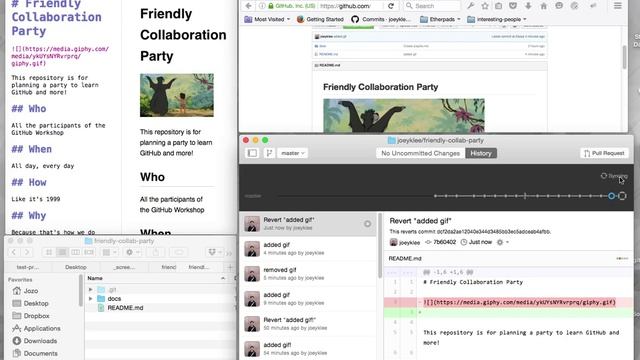The height and width of the screenshot is (360, 640).
Task: Open Most Visited bookmarks dropdown
Action: point(267,19)
